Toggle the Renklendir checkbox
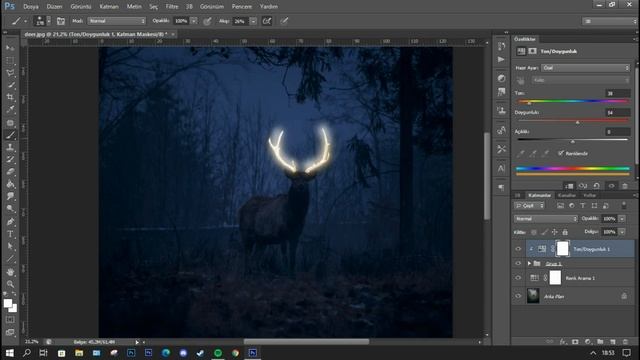 (x=561, y=153)
